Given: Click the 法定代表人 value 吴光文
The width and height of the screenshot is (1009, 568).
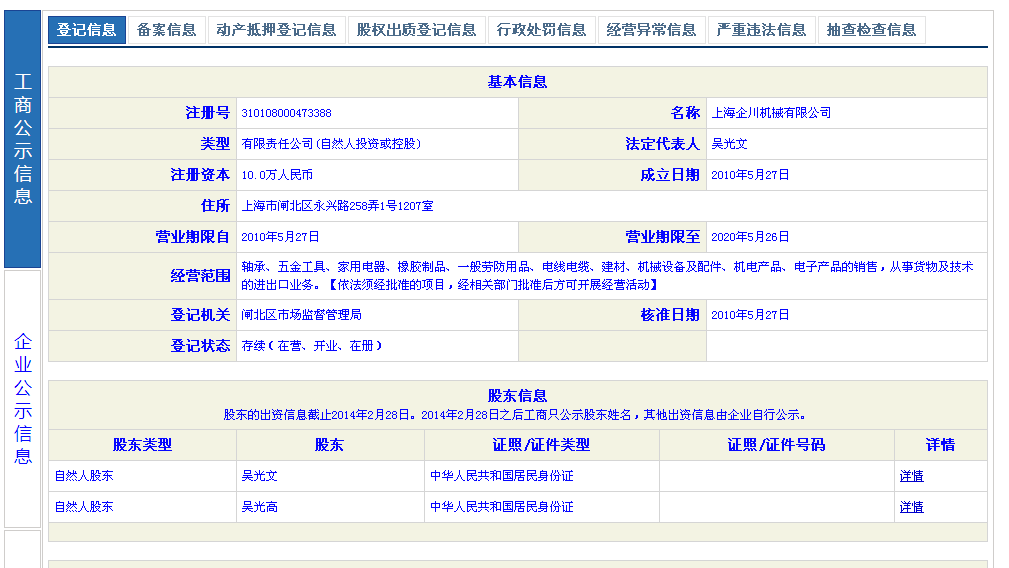Looking at the screenshot, I should (x=729, y=144).
